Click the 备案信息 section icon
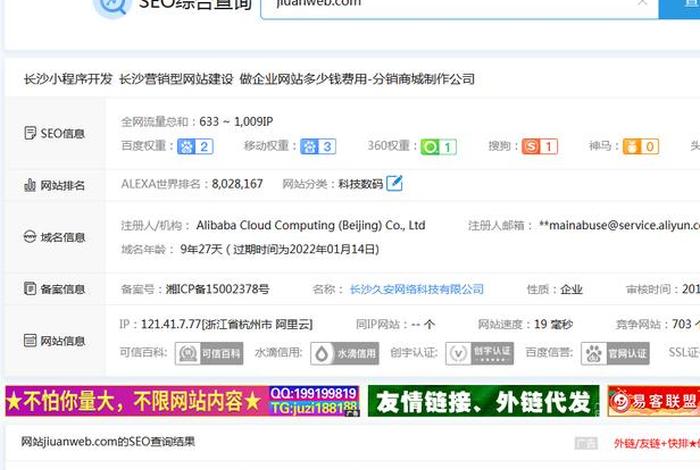The image size is (700, 470). tap(30, 288)
